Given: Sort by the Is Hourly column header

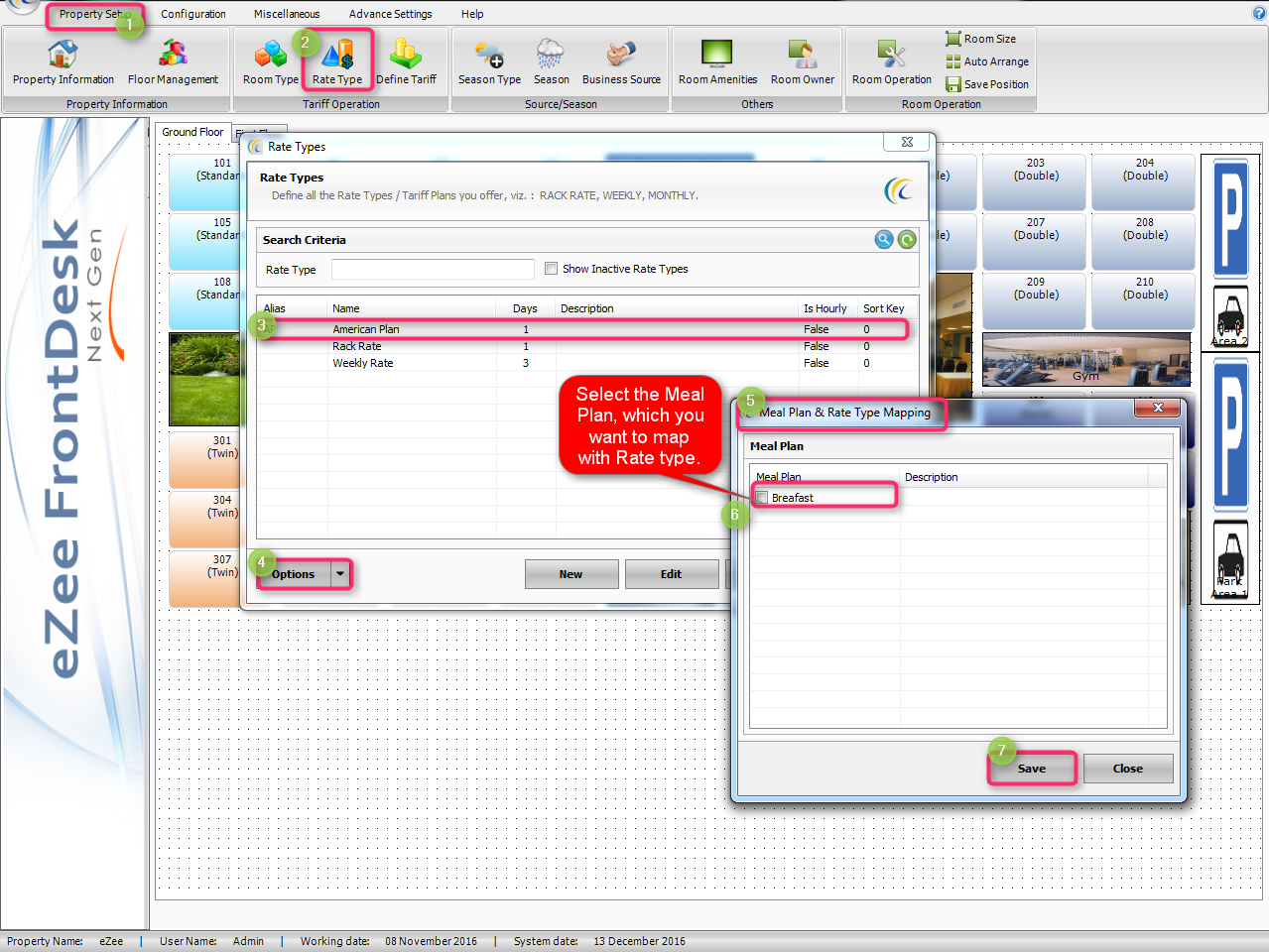Looking at the screenshot, I should point(825,308).
